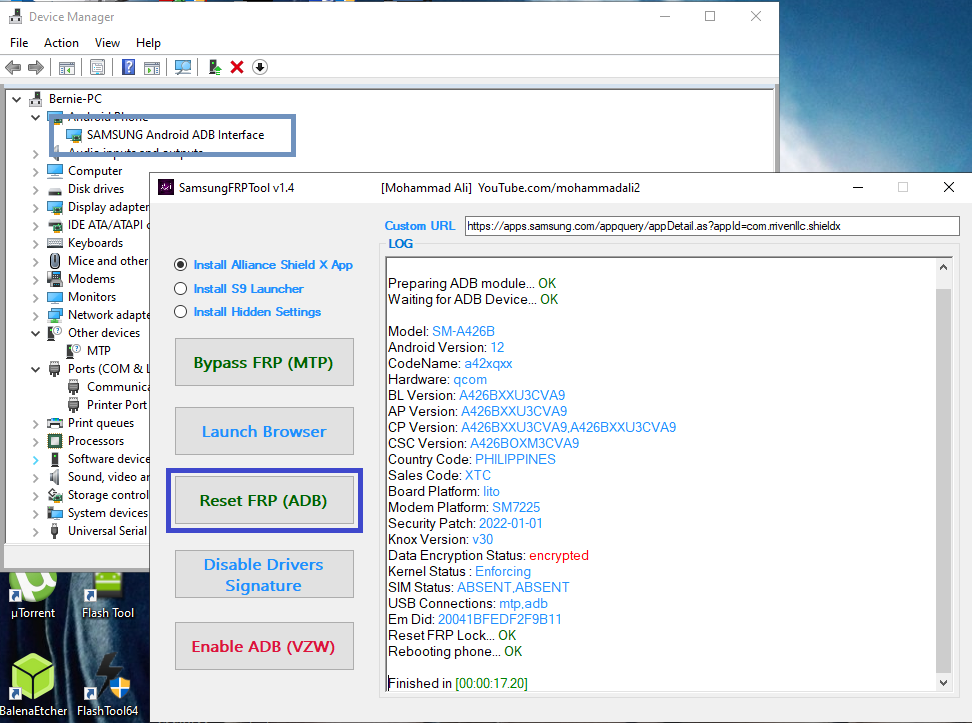Click the 'Model: SM-A426B' log line
The image size is (972, 723).
441,331
